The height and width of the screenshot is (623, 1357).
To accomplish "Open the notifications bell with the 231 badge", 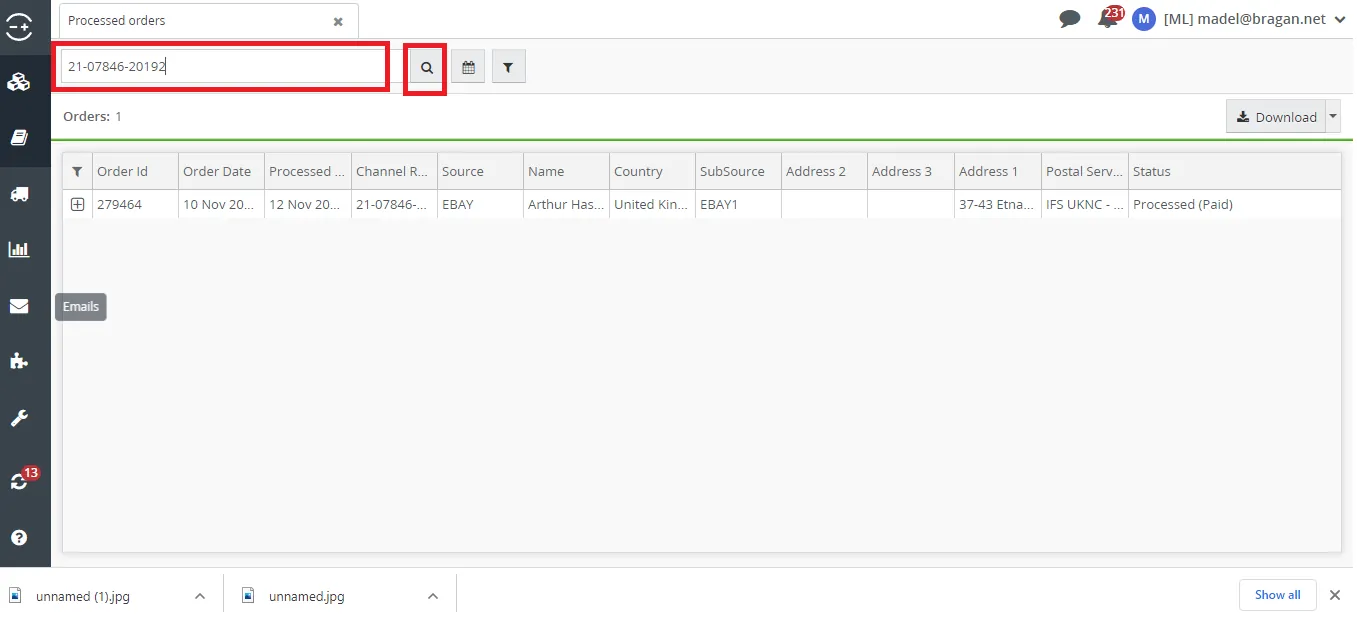I will point(1107,19).
